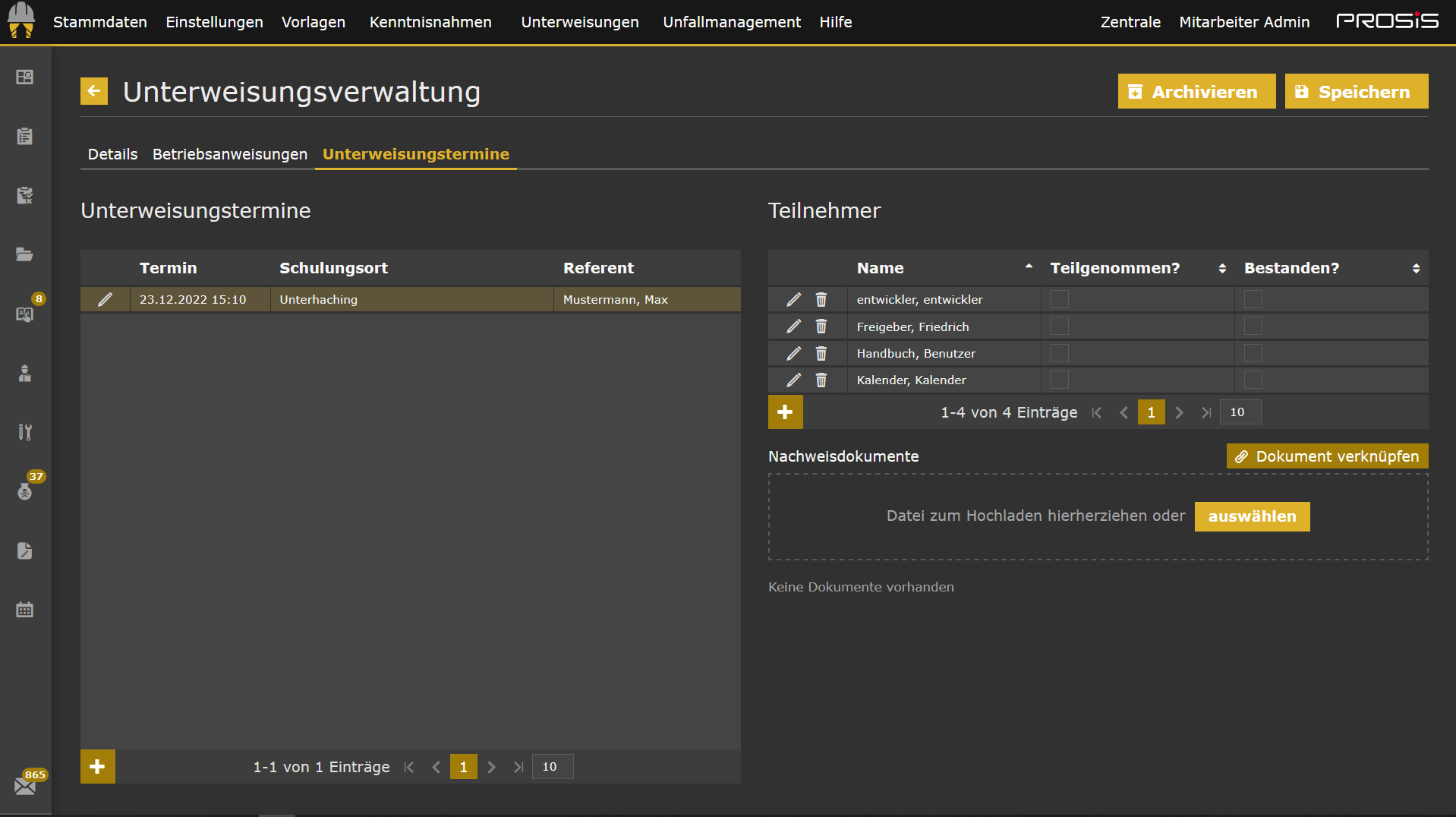1456x817 pixels.
Task: Sort participants by Name column arrow
Action: click(x=1029, y=267)
